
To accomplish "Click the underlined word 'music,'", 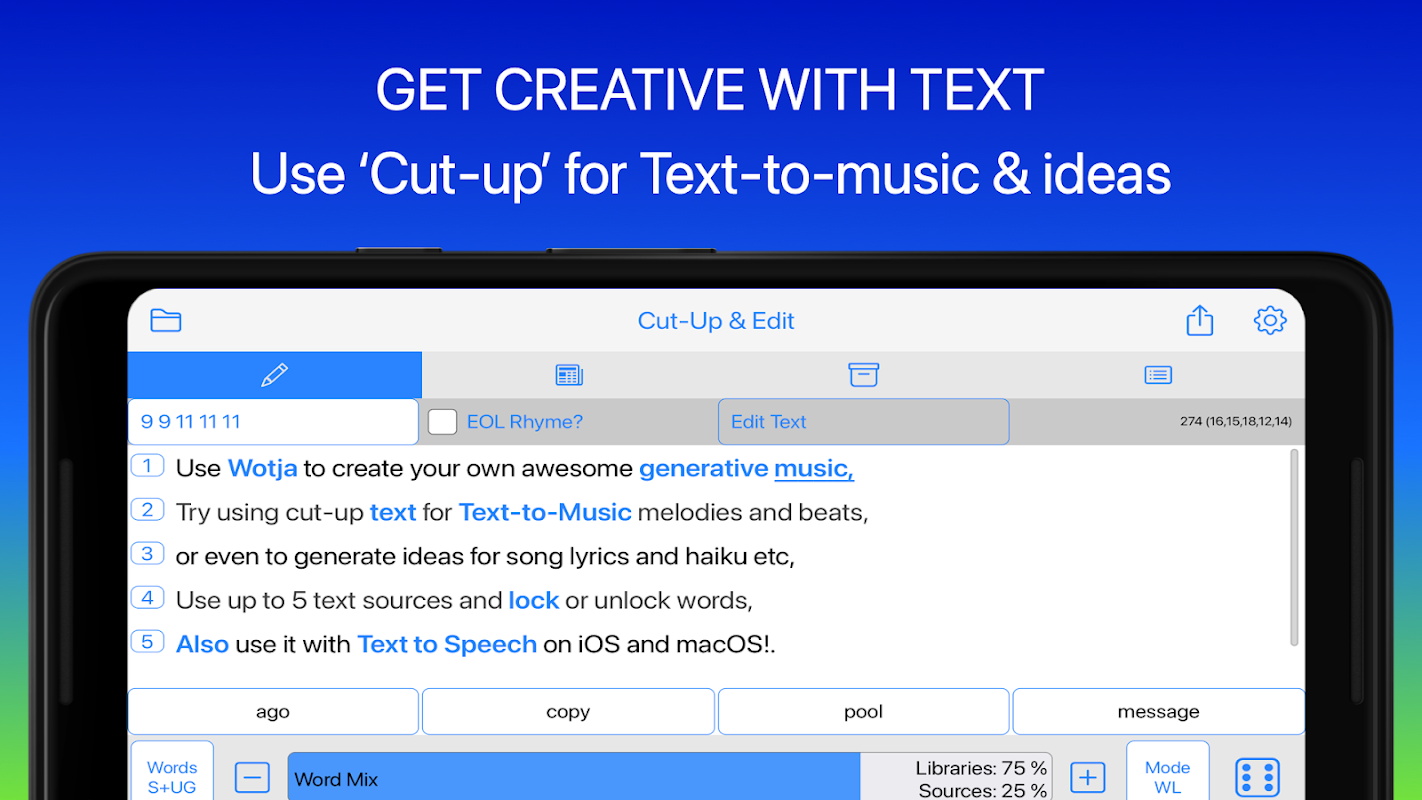I will (814, 468).
